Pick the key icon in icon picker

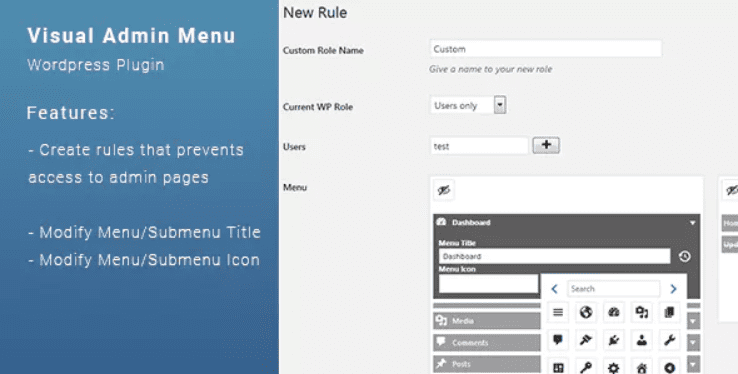586,366
